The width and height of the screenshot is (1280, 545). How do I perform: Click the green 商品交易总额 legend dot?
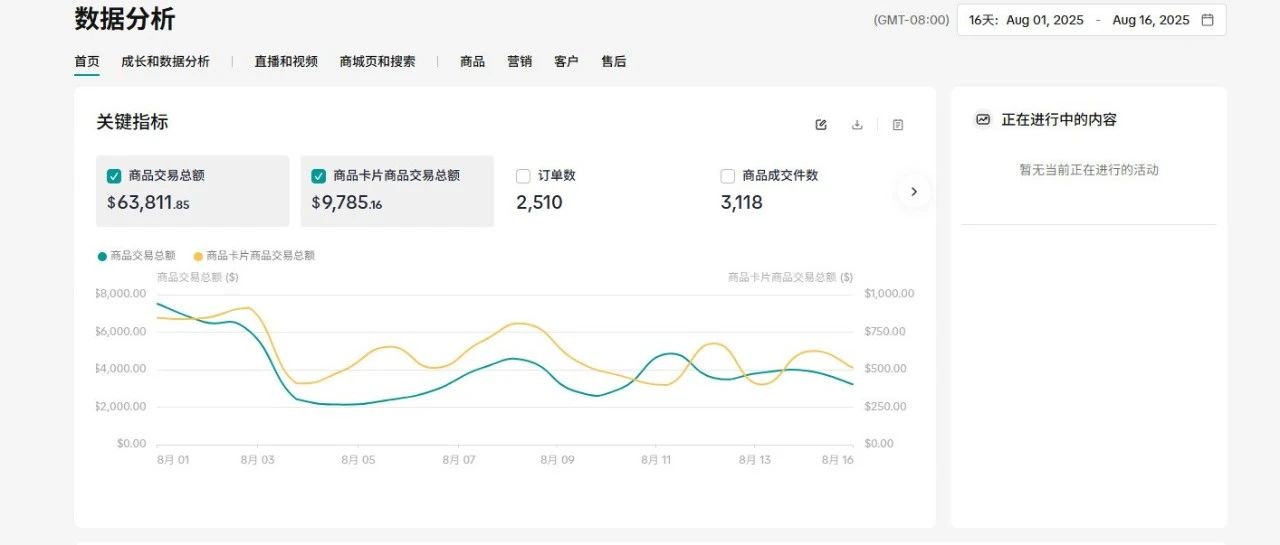[102, 256]
